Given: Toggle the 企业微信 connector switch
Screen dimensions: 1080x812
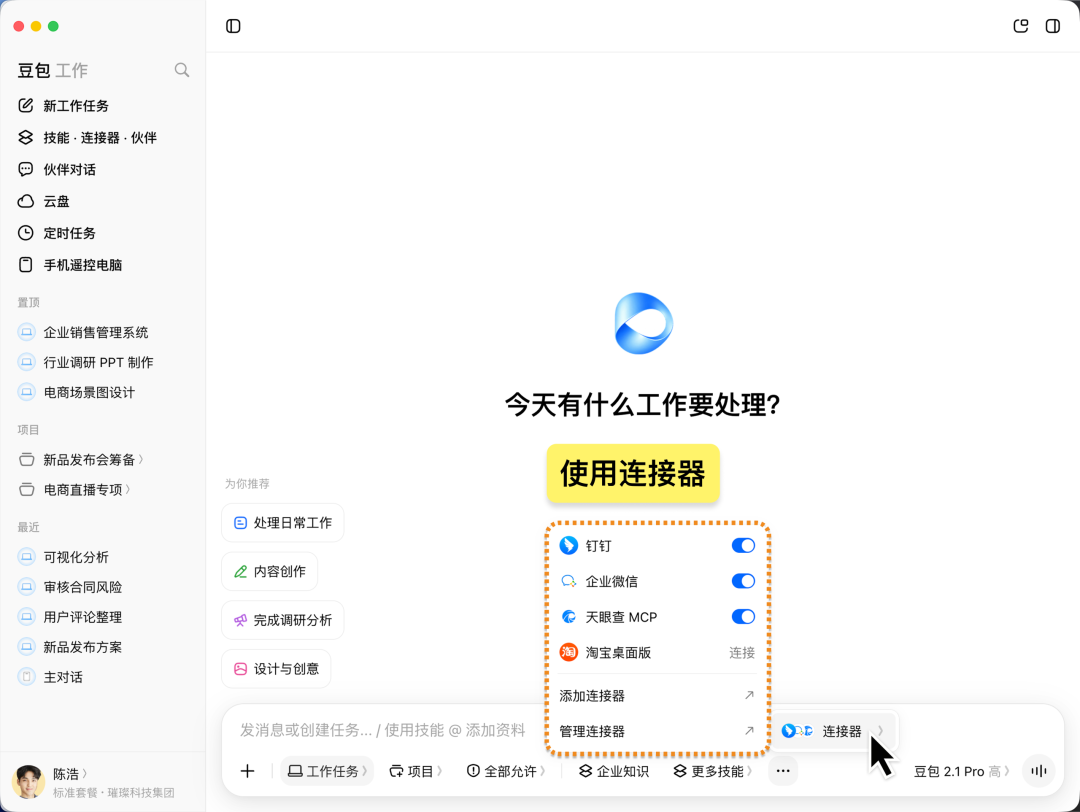Looking at the screenshot, I should click(742, 581).
